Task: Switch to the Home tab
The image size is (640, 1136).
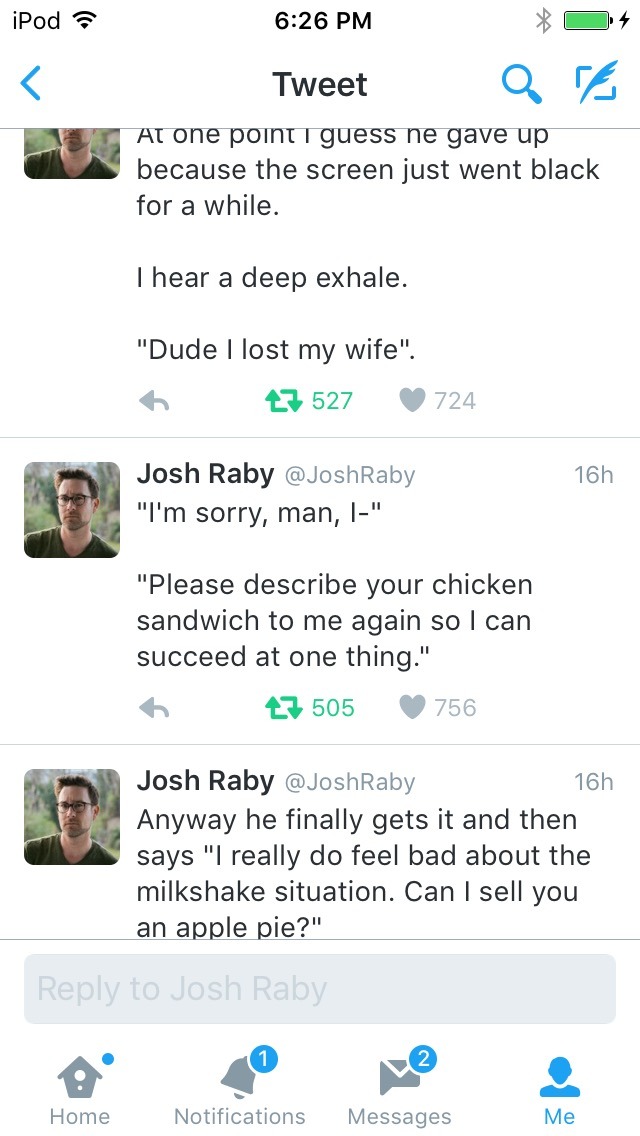Action: pyautogui.click(x=79, y=1090)
